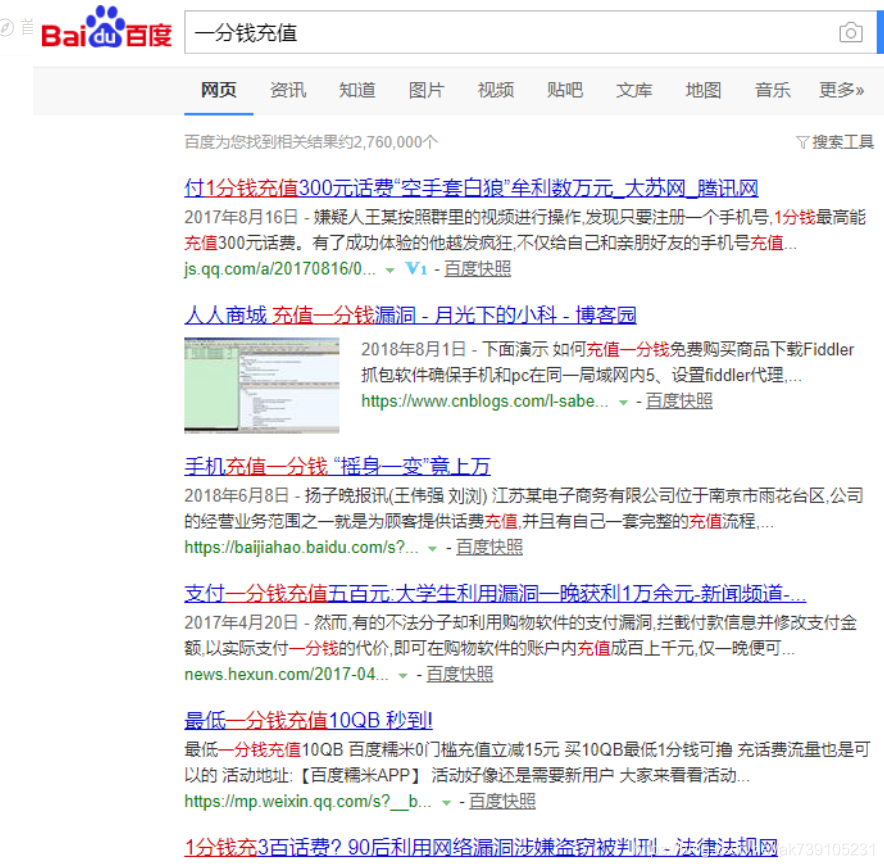
Task: Click the js.qq.com/a/20170816 URL text
Action: point(280,269)
